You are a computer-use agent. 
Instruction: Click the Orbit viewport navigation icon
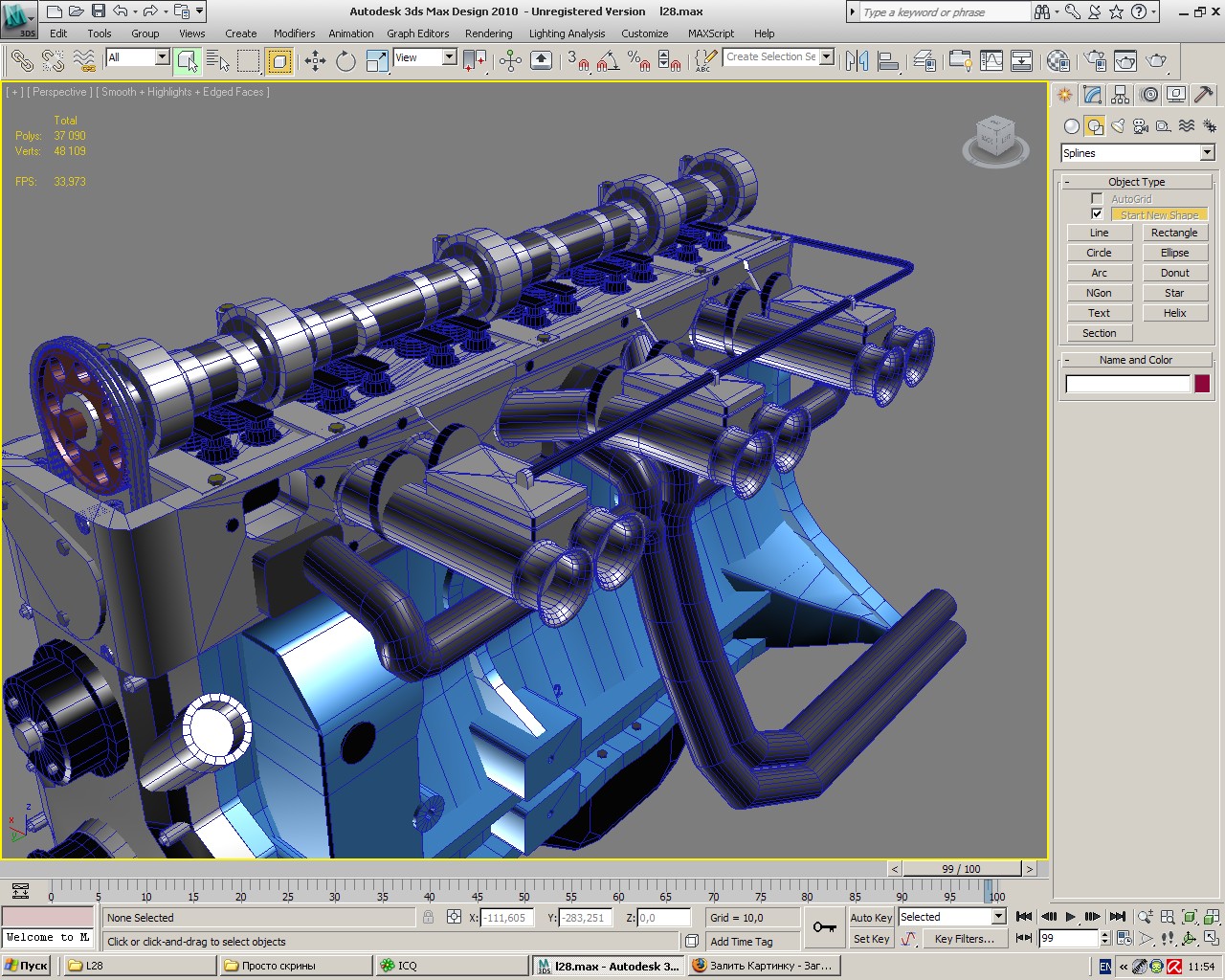click(x=1190, y=939)
